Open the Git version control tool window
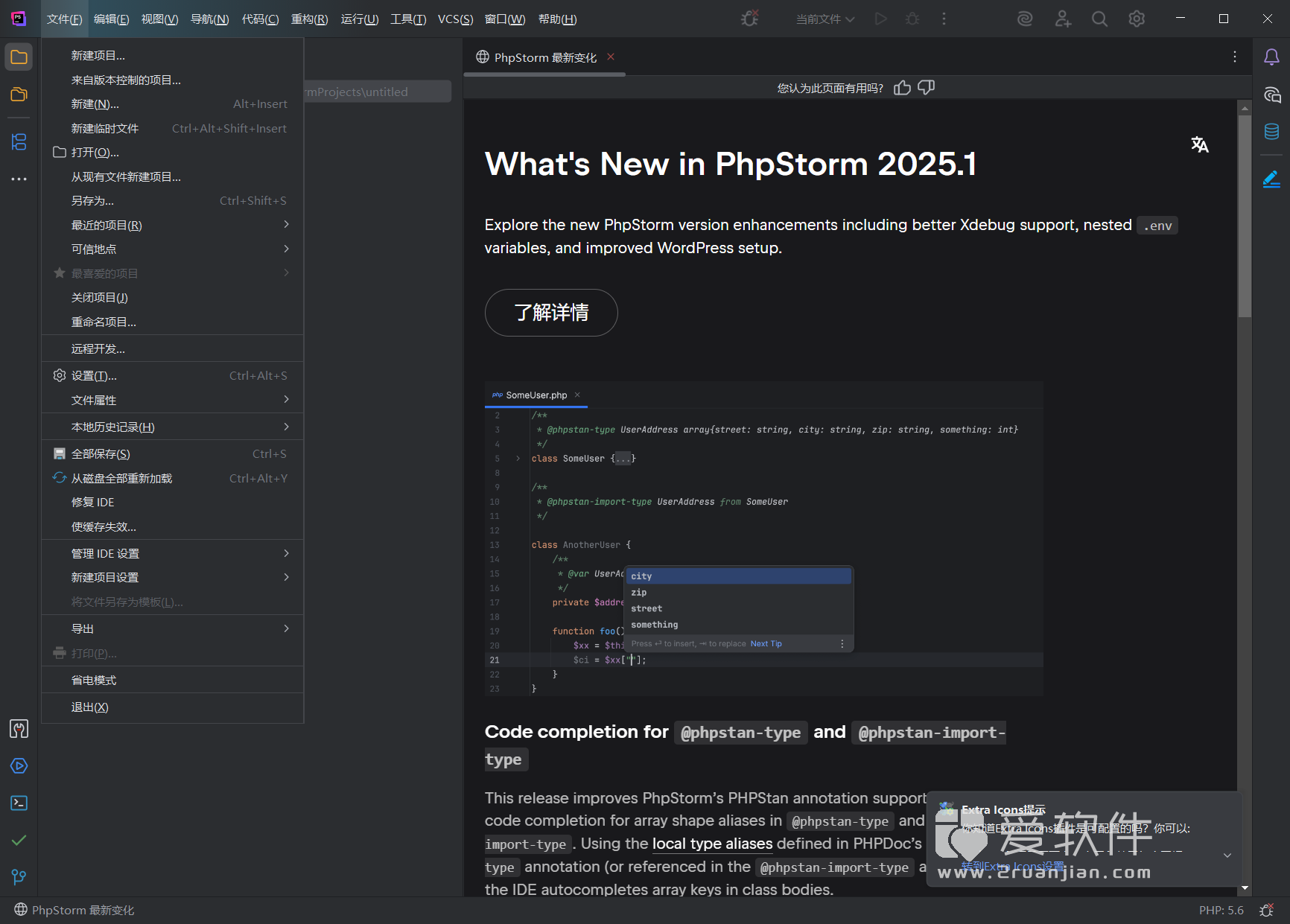 (x=19, y=877)
